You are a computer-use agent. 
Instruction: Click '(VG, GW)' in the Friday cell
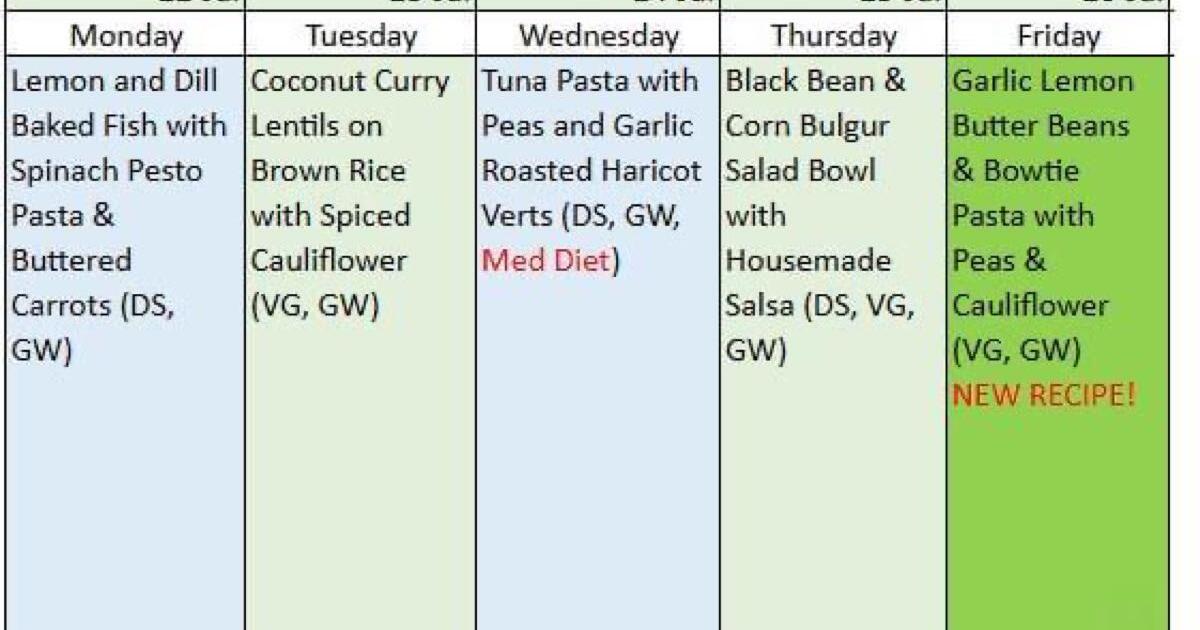pos(1017,351)
